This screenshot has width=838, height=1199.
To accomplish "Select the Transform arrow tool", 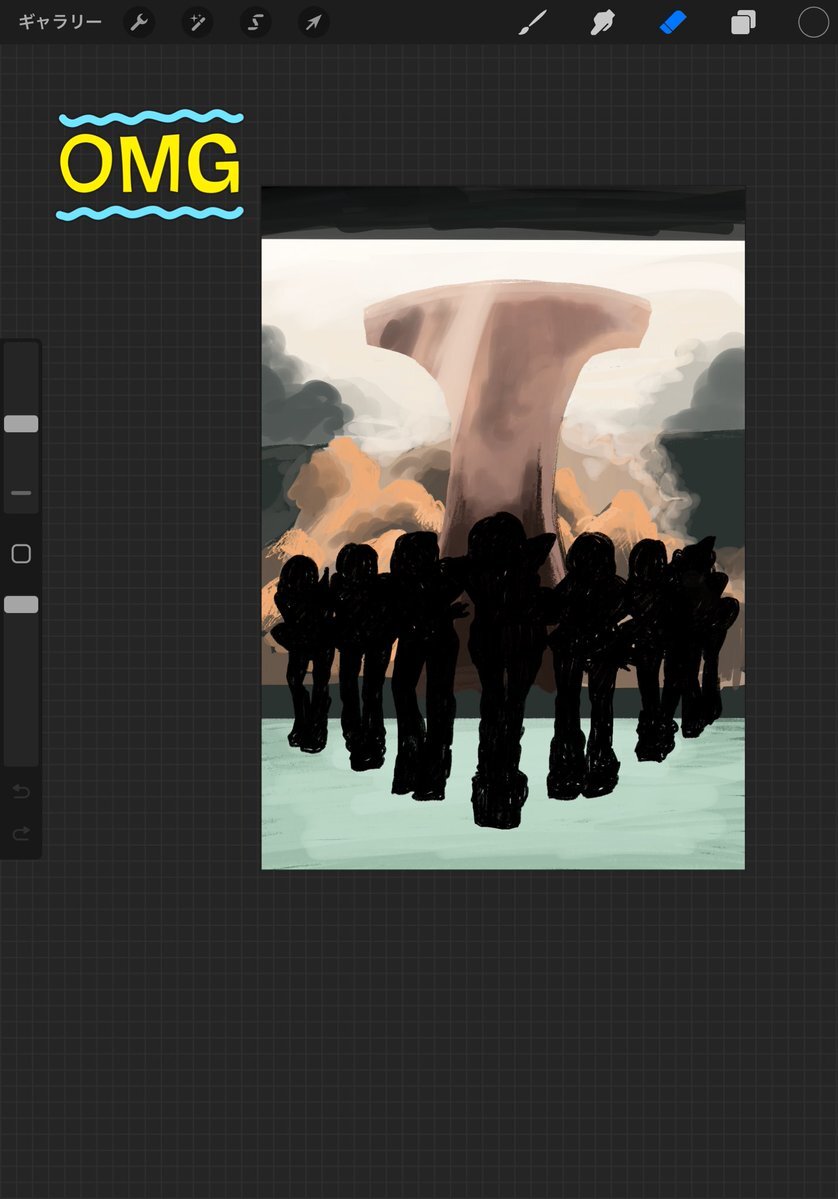I will (x=313, y=23).
